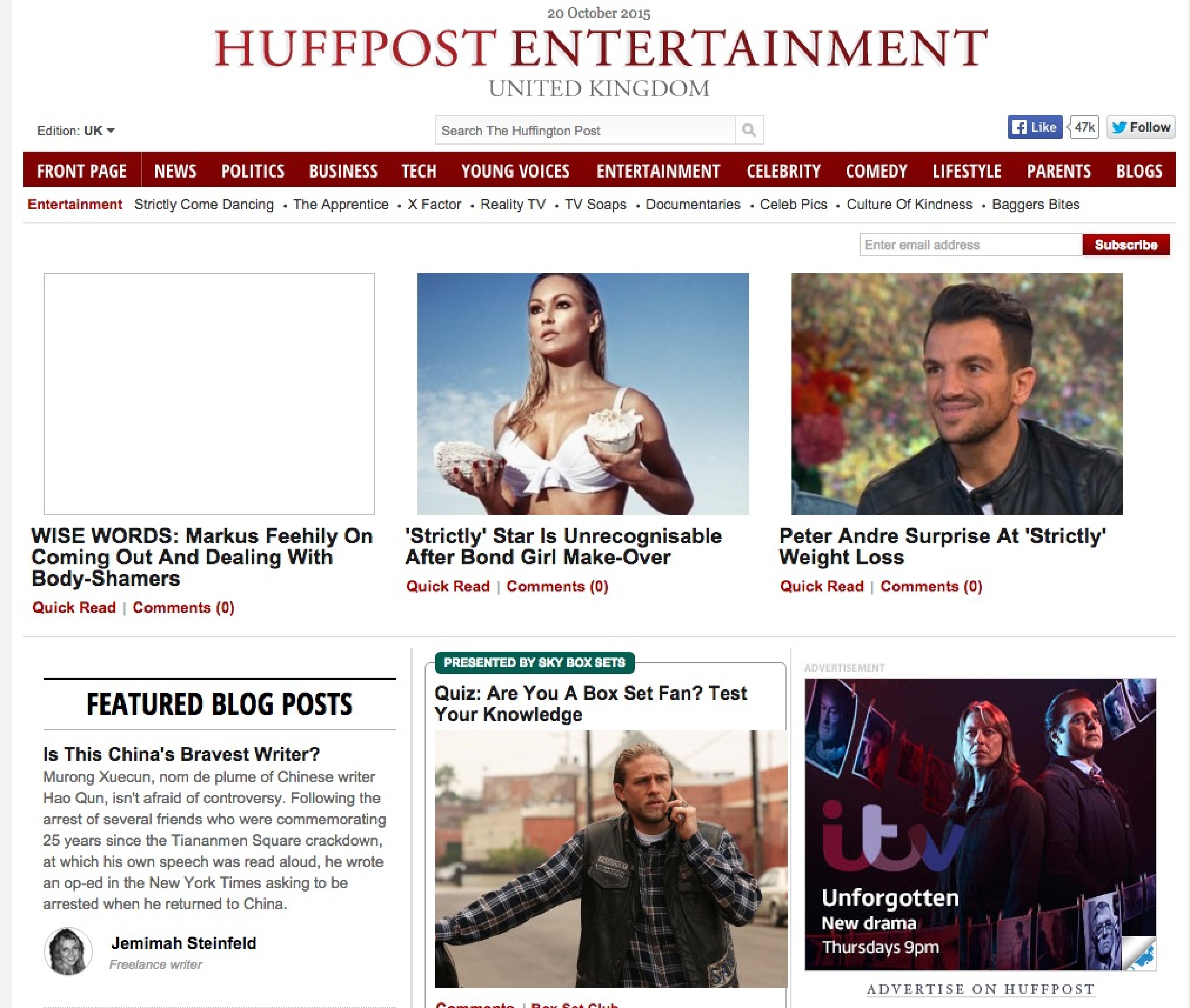Open the Parents nav tab
The image size is (1190, 1008).
click(1059, 171)
